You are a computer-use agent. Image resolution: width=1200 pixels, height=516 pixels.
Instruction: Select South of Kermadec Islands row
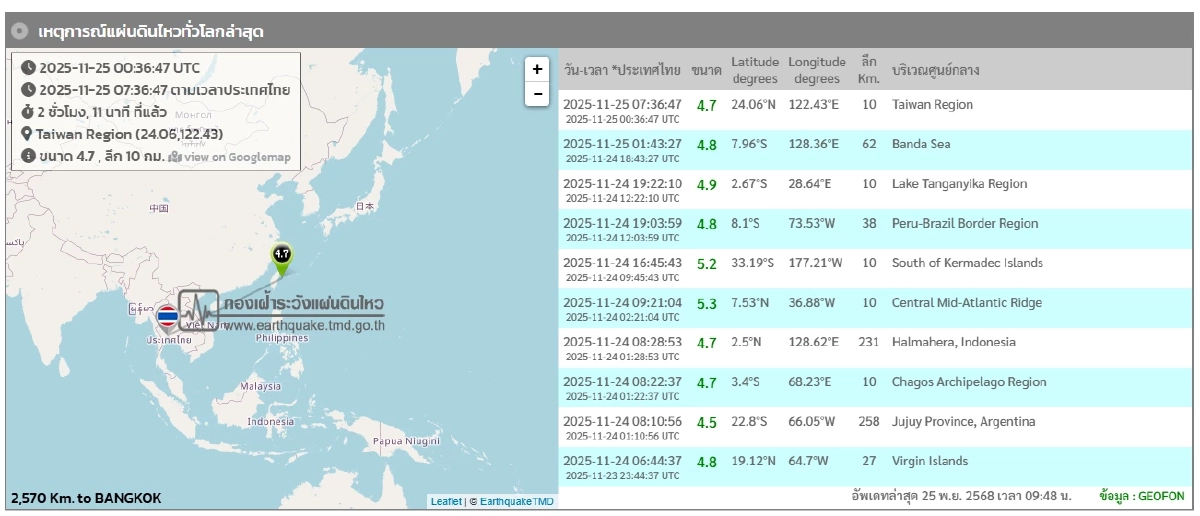click(875, 269)
